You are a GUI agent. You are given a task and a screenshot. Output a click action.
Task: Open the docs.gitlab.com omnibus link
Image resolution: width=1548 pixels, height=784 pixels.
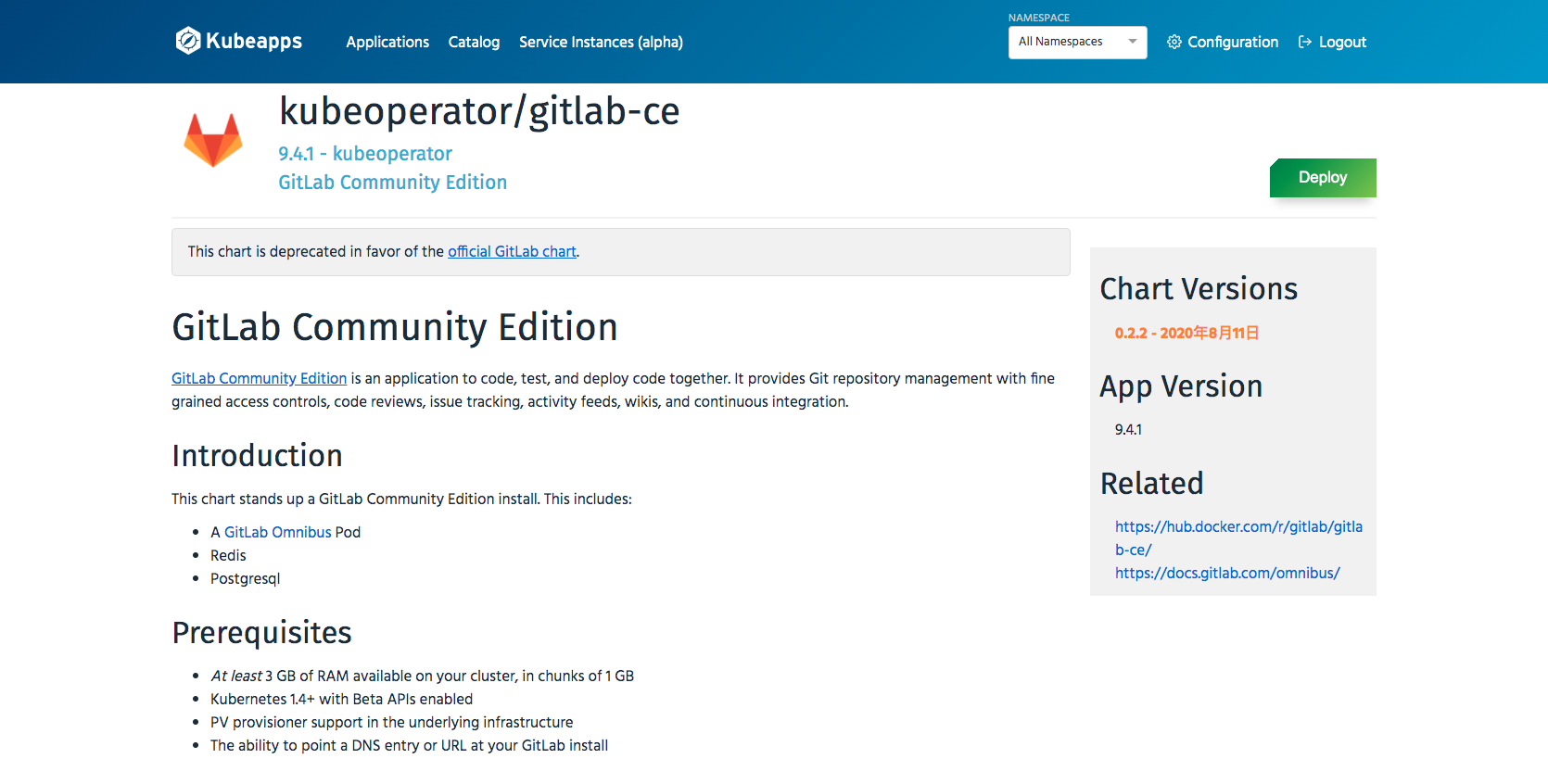click(1227, 573)
